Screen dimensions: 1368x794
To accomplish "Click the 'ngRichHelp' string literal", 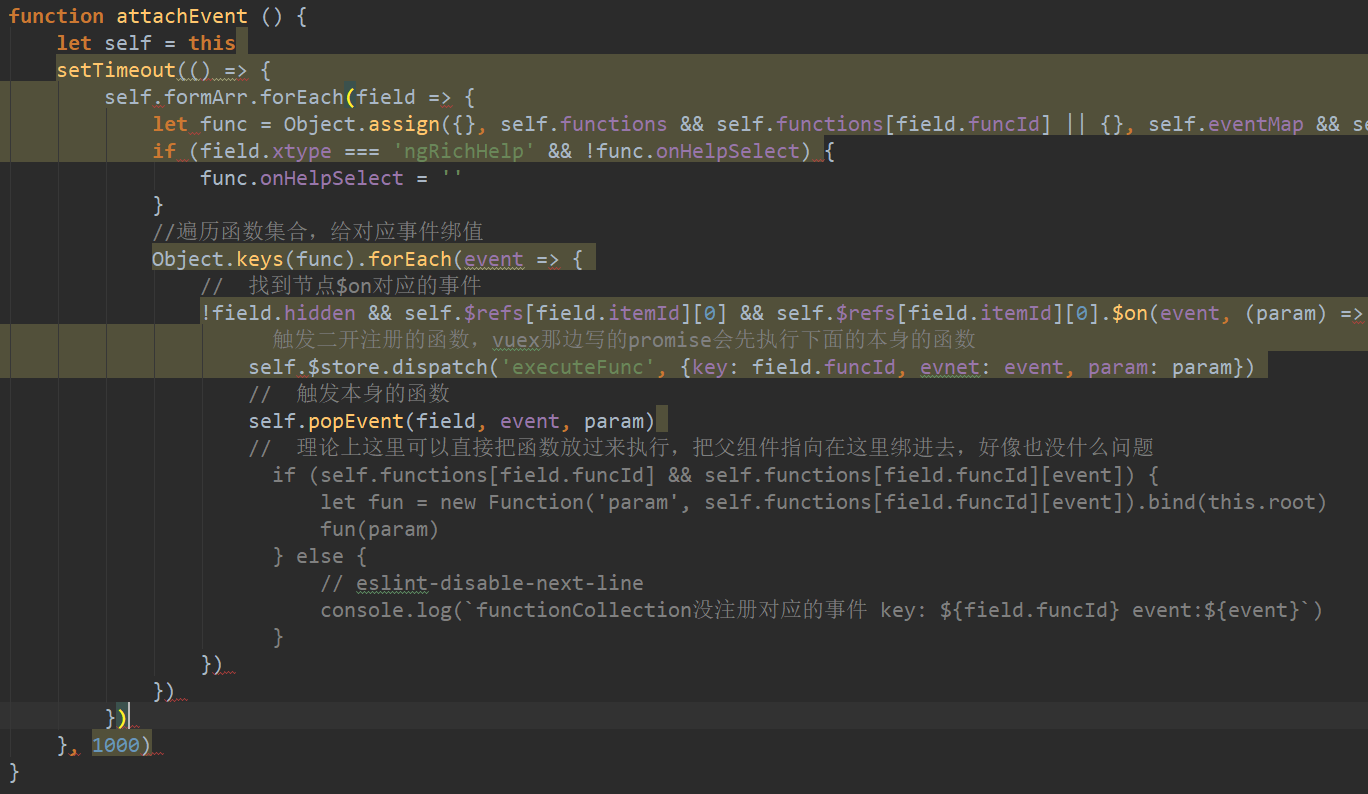I will click(x=464, y=151).
